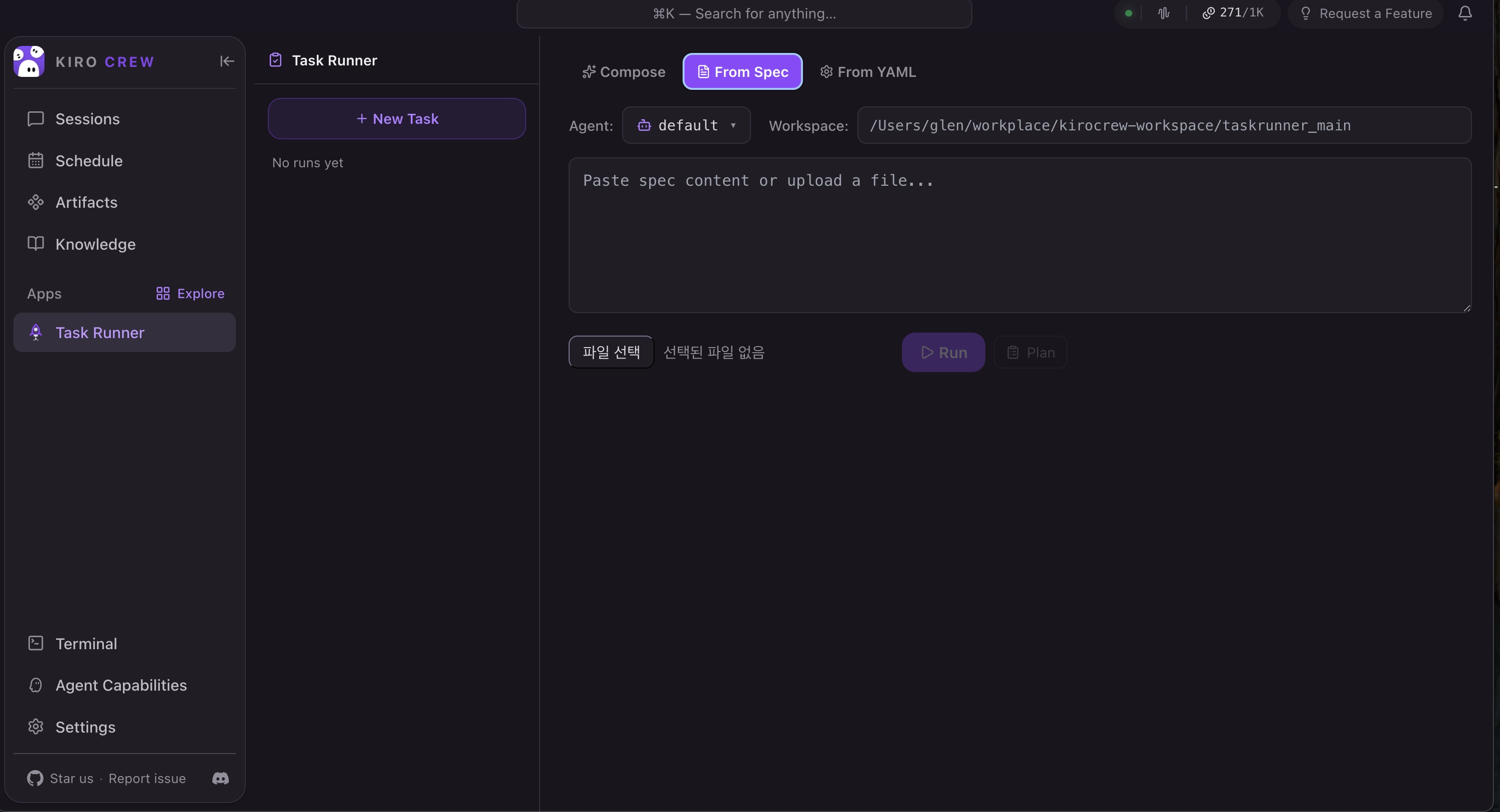
Task: Open Settings from the sidebar
Action: point(124,727)
